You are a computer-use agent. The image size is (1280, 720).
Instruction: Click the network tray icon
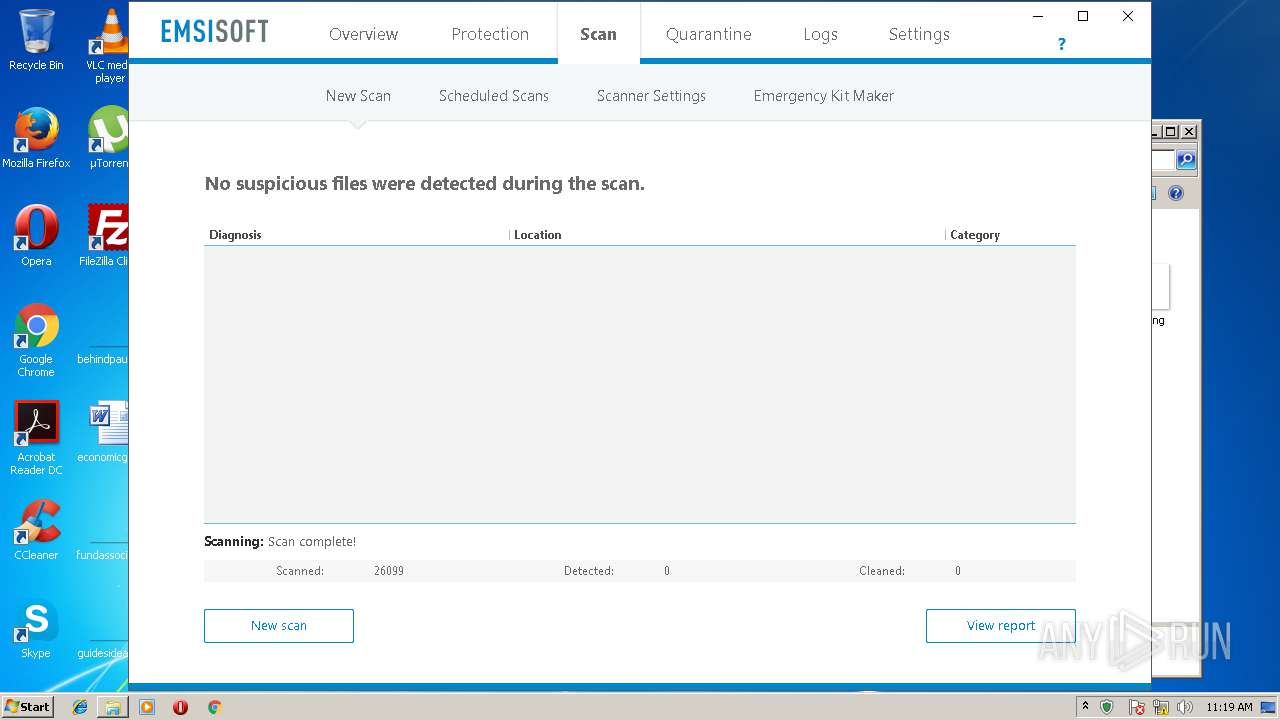[1161, 707]
